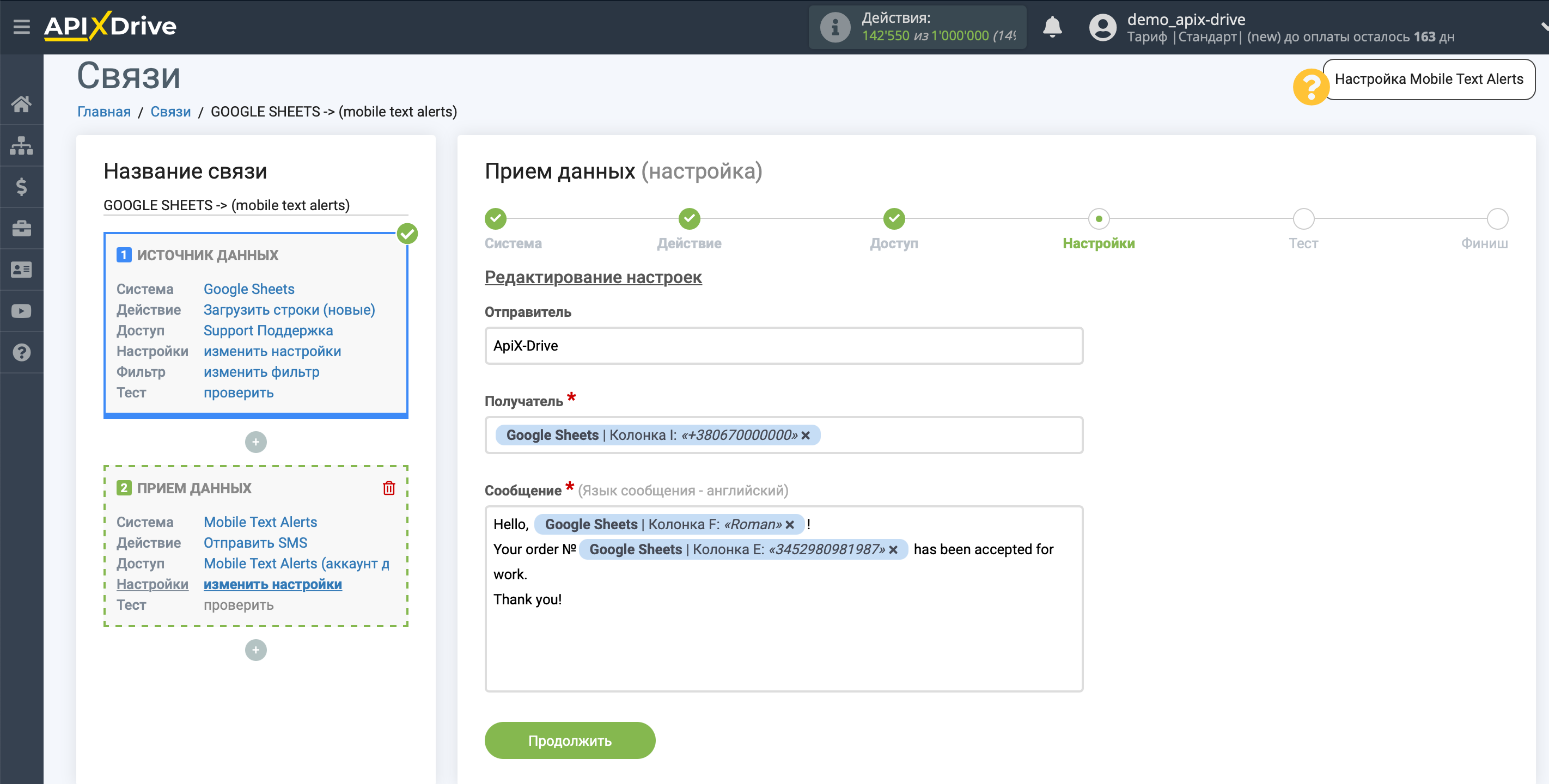
Task: Open the Mobile Text Alerts system link
Action: point(260,523)
